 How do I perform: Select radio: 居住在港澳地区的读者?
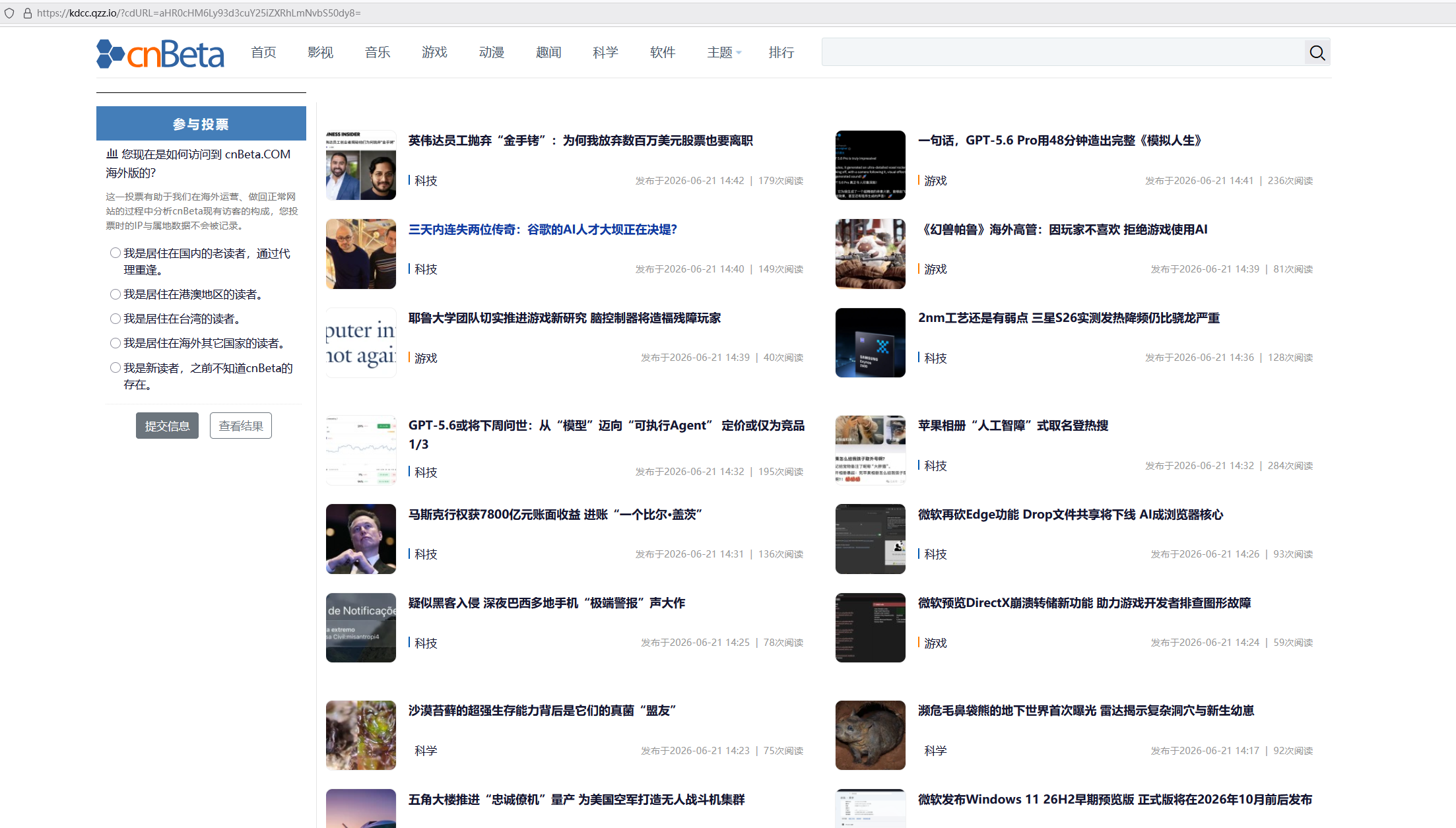[x=116, y=294]
